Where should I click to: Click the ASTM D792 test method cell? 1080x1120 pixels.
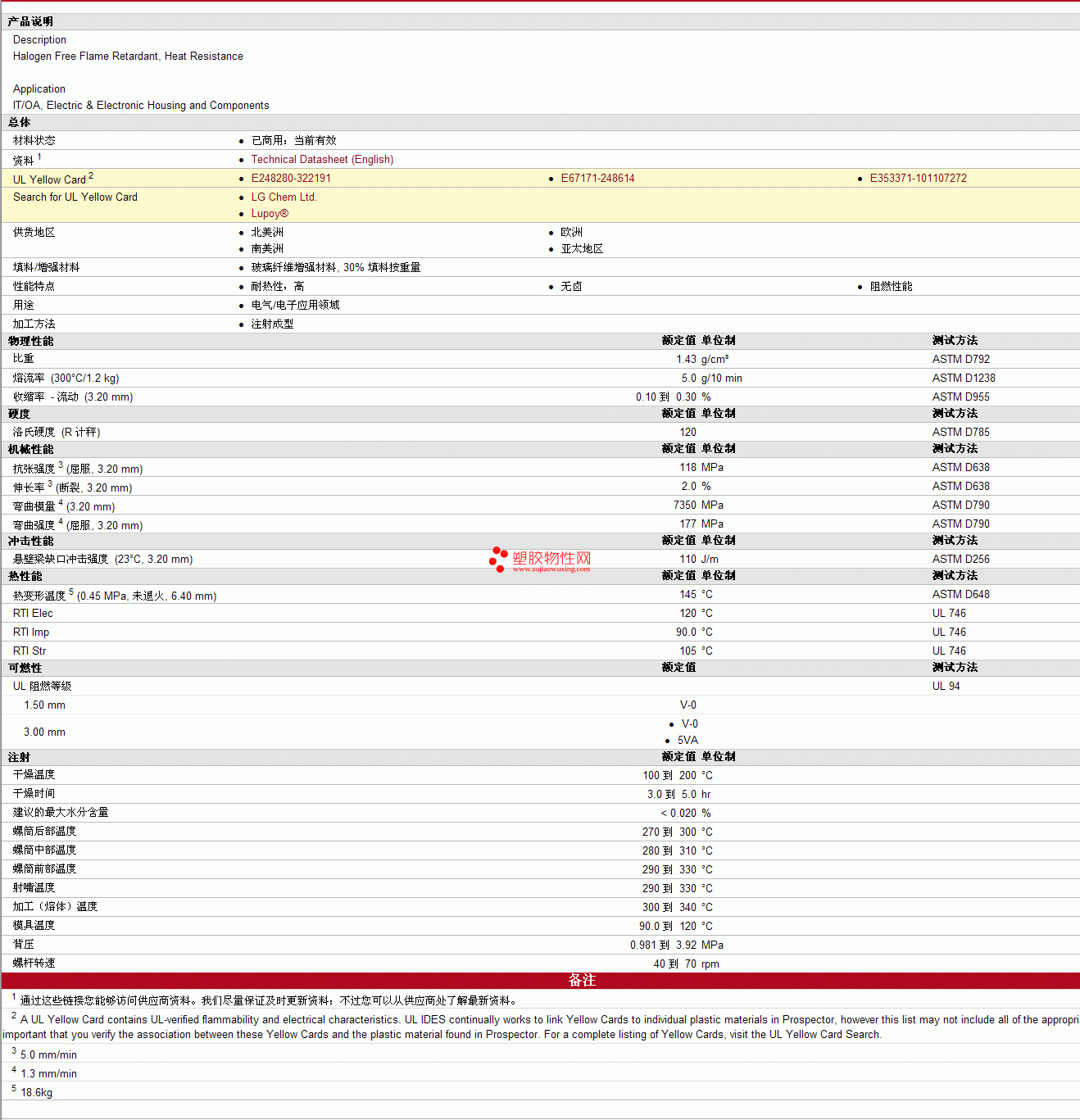pos(960,360)
